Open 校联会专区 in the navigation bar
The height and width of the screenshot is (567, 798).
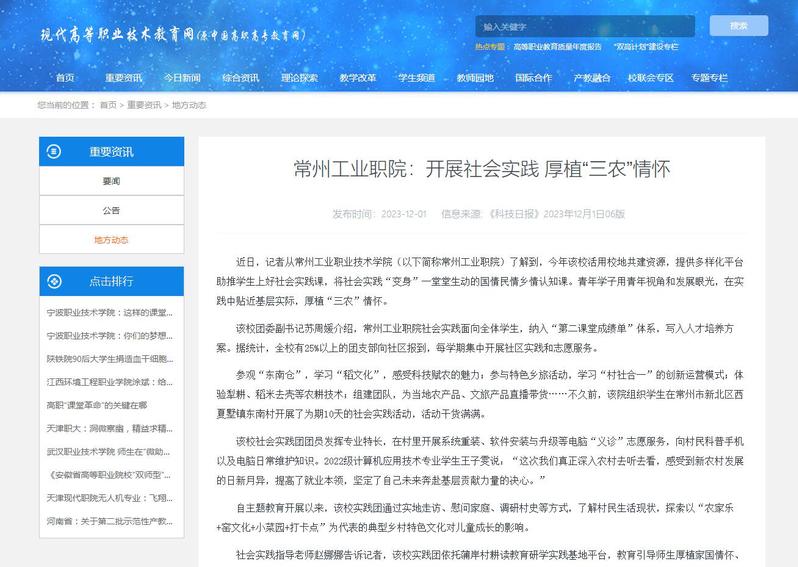pos(650,77)
